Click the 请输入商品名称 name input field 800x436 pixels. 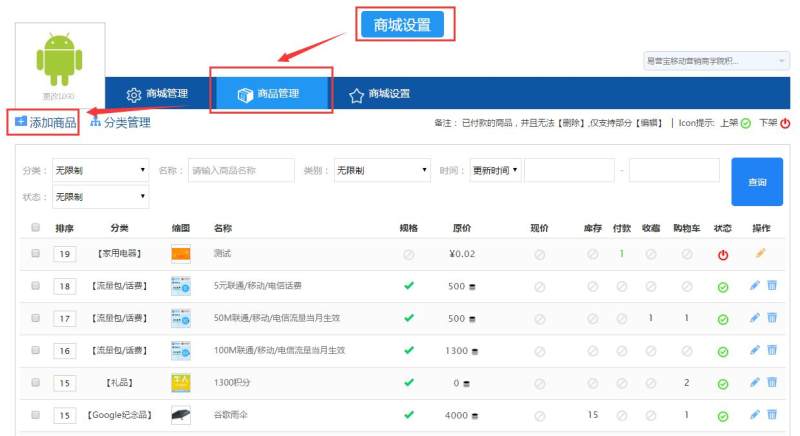coord(240,171)
